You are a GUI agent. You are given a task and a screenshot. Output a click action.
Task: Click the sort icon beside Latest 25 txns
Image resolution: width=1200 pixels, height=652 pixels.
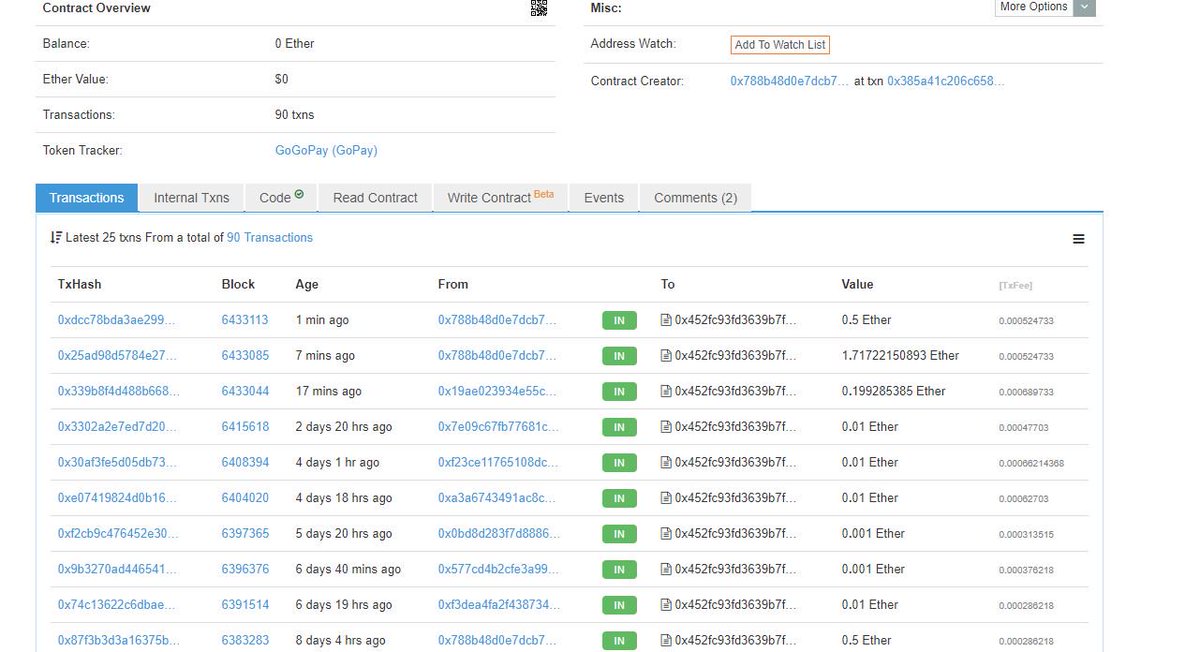[56, 238]
